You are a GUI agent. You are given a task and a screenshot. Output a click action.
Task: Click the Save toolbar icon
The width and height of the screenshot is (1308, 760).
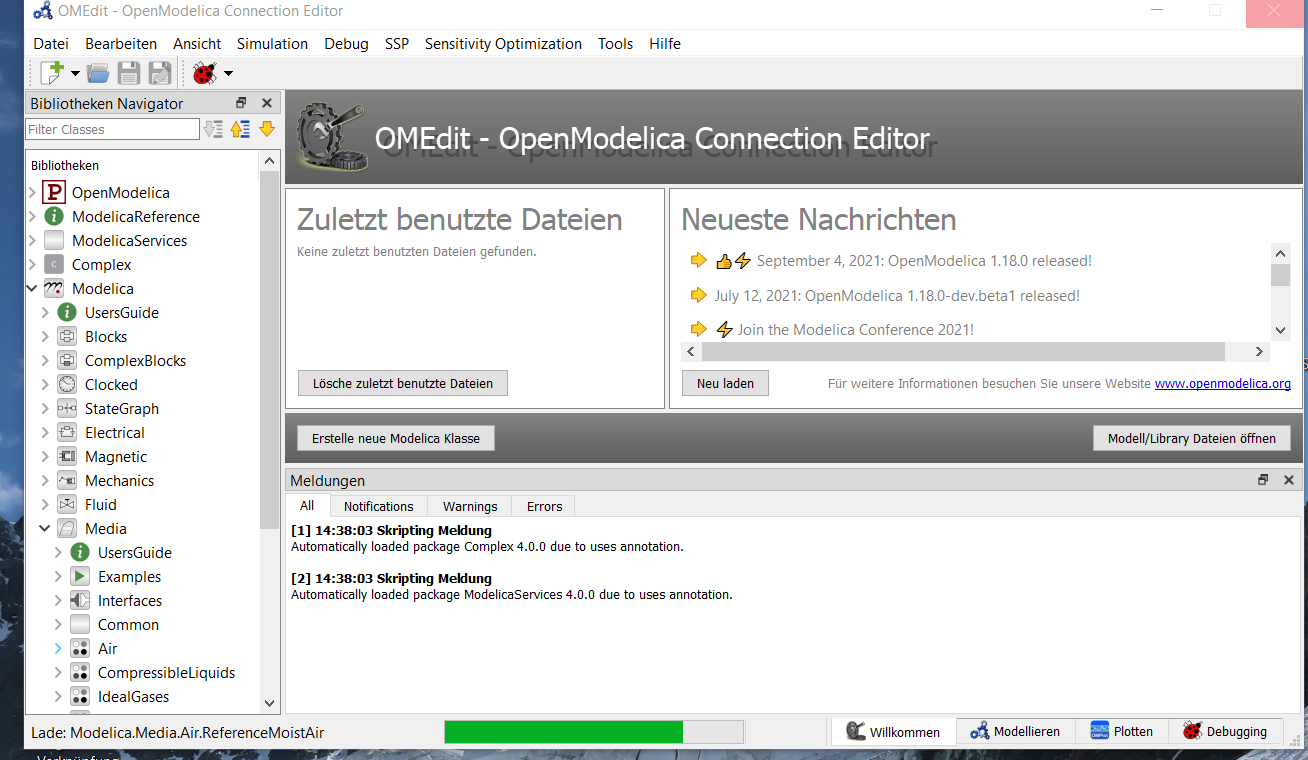tap(129, 72)
